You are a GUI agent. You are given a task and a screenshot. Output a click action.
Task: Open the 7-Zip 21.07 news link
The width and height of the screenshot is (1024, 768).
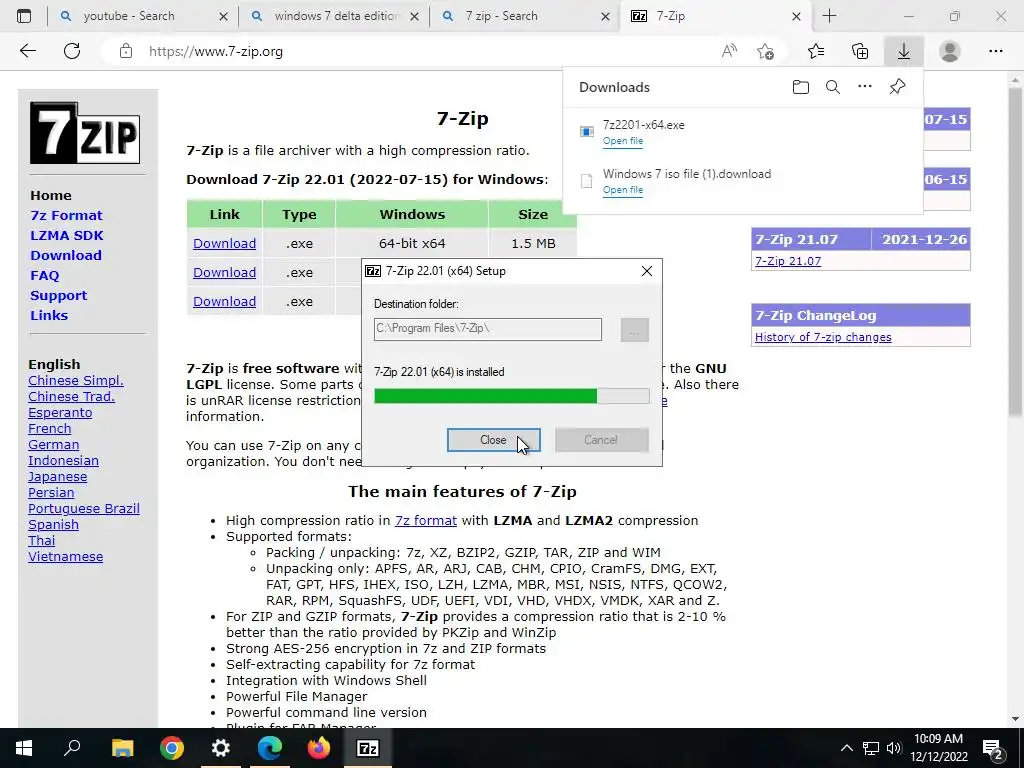788,261
